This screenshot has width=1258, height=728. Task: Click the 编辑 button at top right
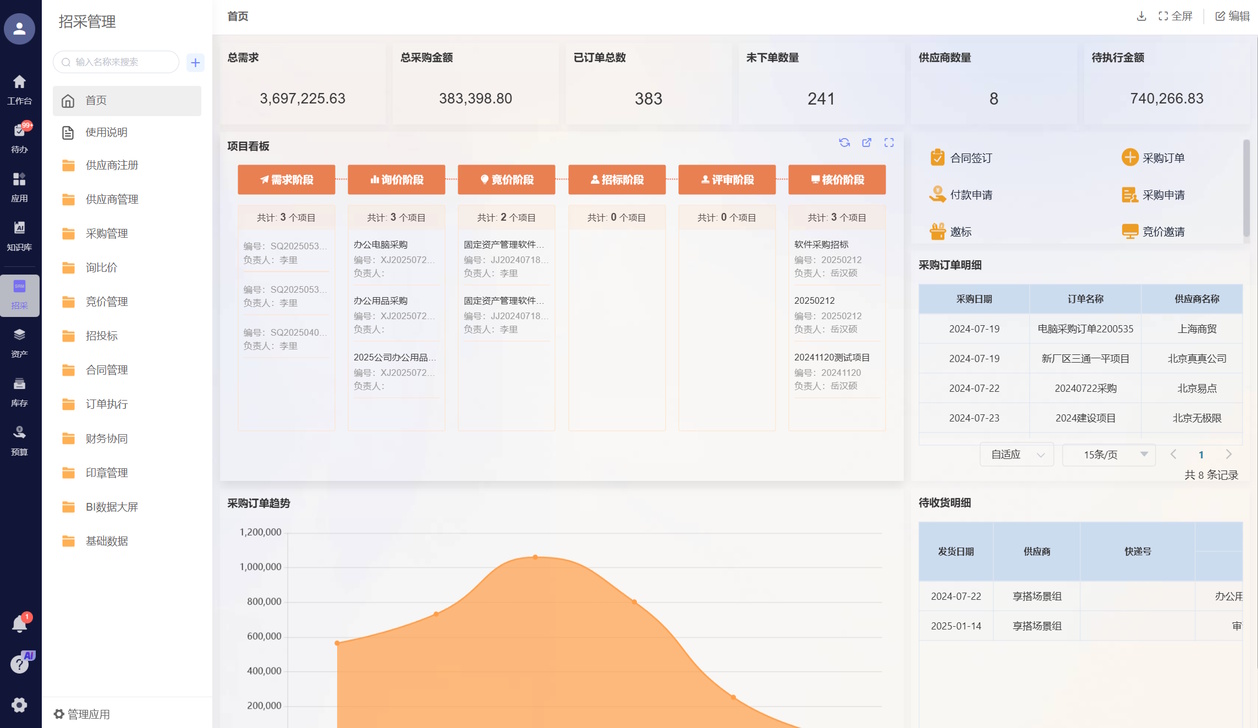click(x=1231, y=16)
